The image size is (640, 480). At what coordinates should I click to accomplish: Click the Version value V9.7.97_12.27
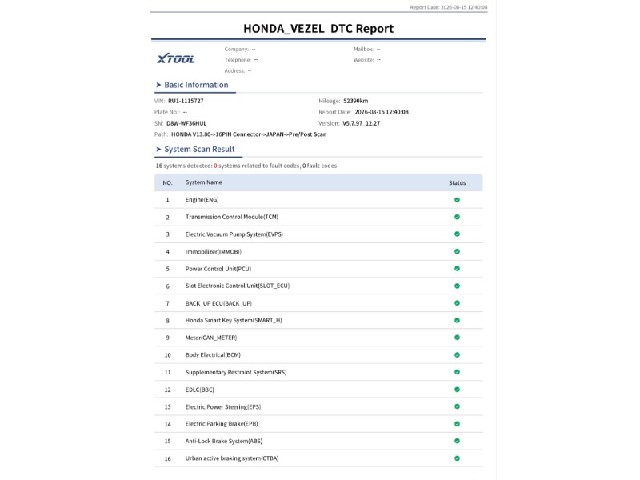361,123
